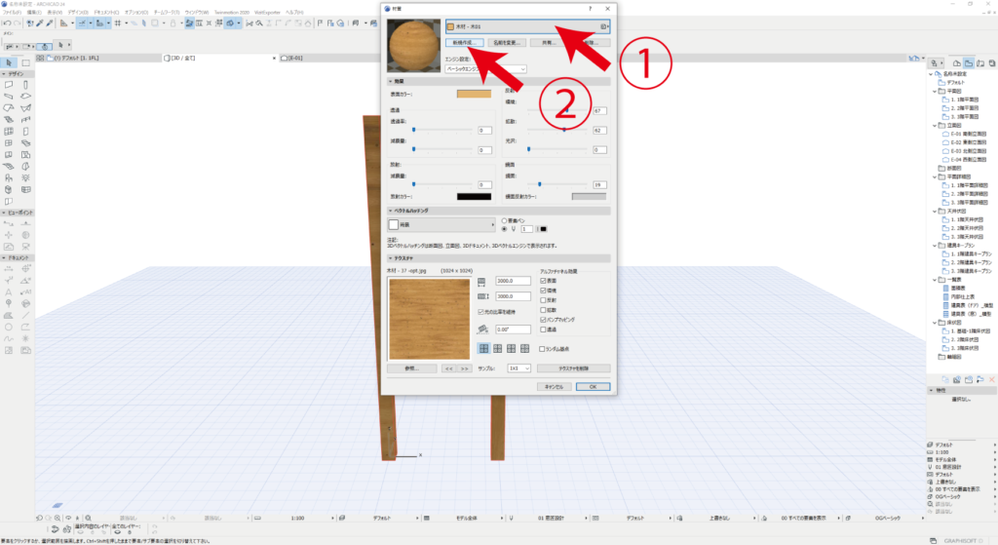Collapse the ベクトルハッチング section
The image size is (998, 545).
pos(391,211)
